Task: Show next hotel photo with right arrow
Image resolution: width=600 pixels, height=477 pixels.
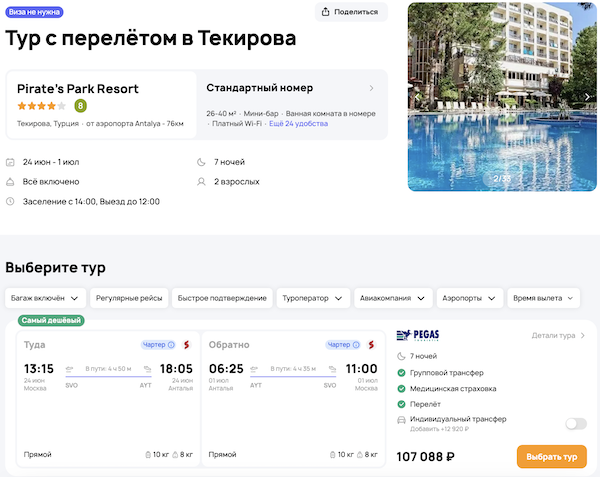Action: pos(588,97)
